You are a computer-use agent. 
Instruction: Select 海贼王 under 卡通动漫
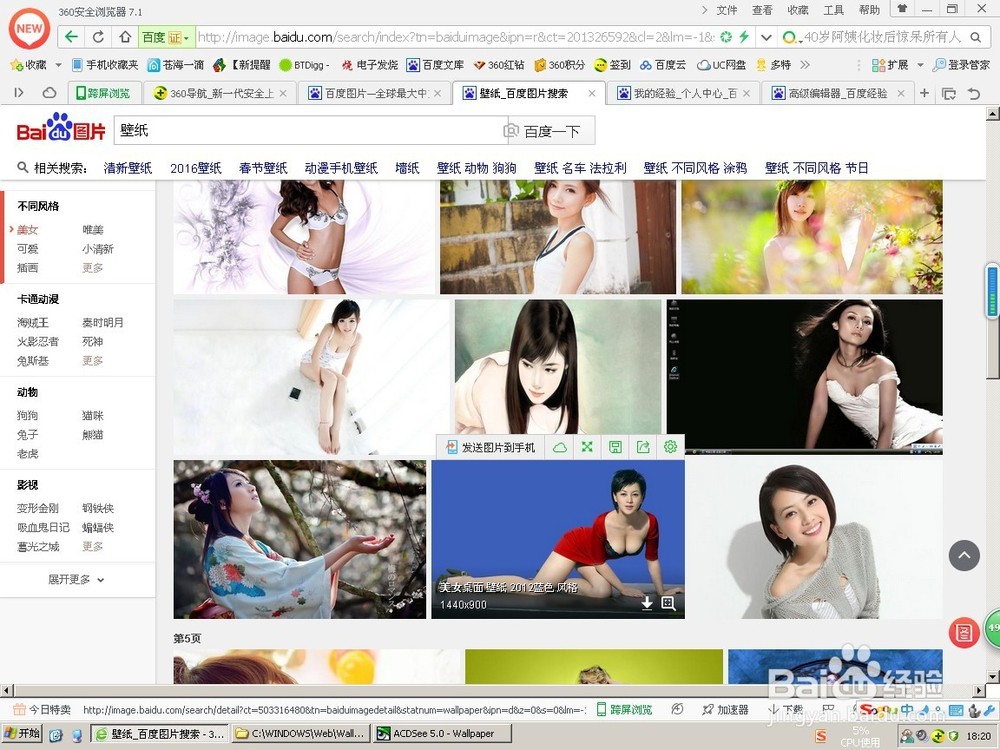pos(33,323)
